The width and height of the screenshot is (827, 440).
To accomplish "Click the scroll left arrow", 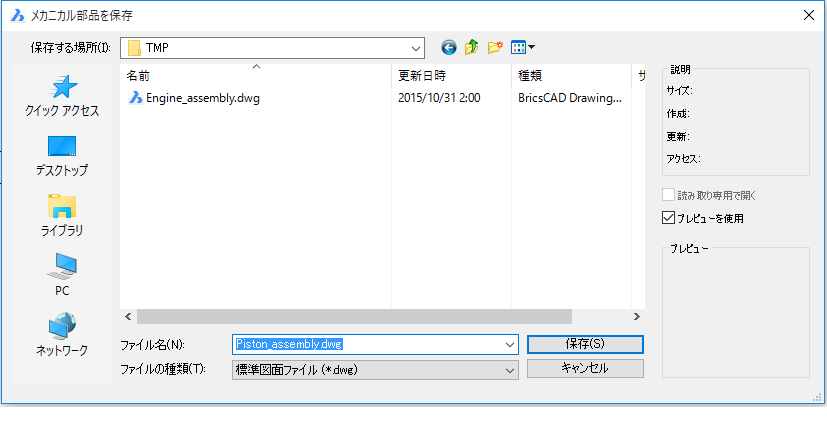I will click(128, 317).
